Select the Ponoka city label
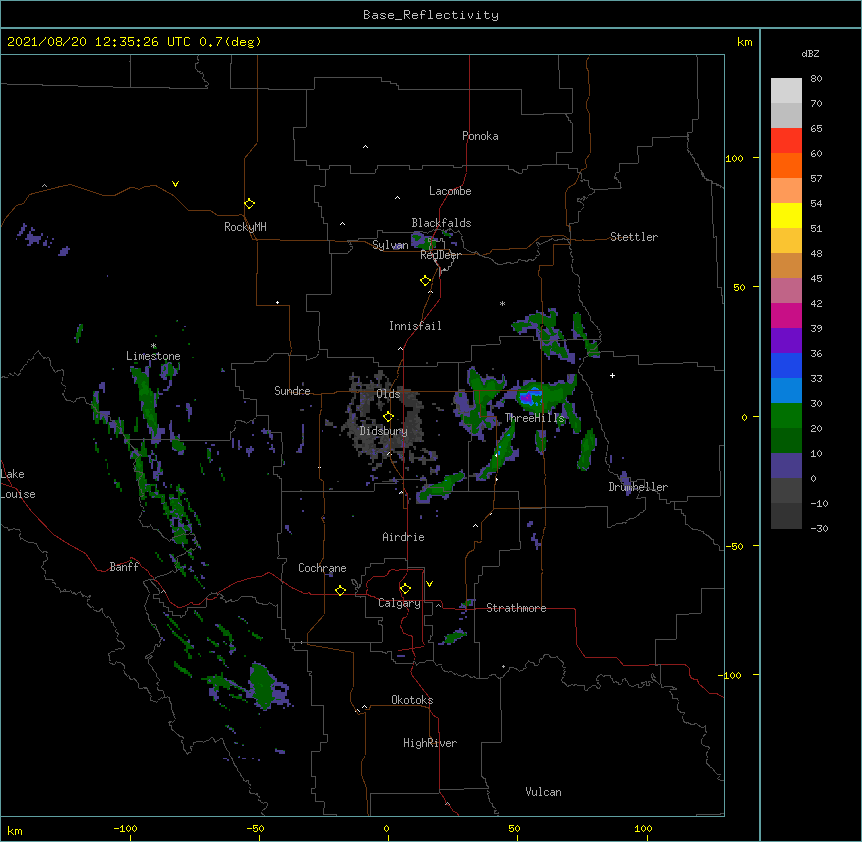The image size is (862, 842). pyautogui.click(x=480, y=136)
